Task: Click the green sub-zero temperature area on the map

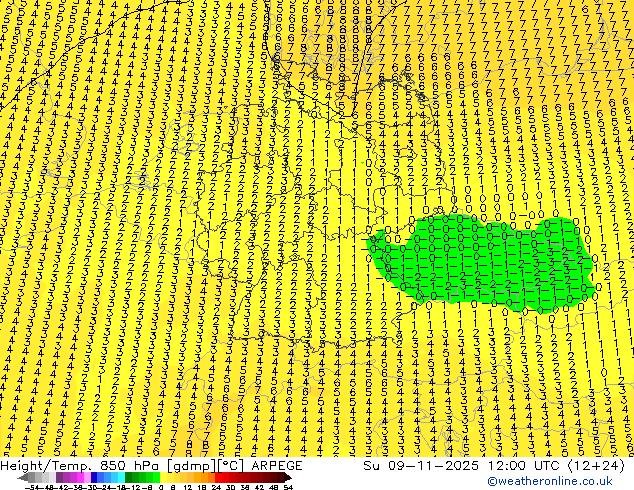Action: pyautogui.click(x=481, y=265)
